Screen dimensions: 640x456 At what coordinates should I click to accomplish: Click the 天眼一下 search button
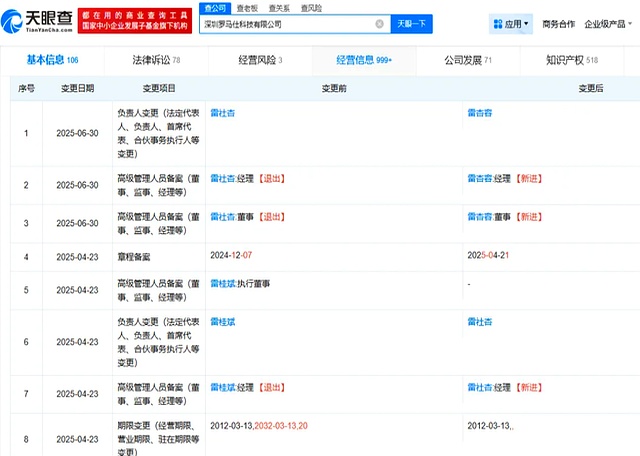pos(411,24)
